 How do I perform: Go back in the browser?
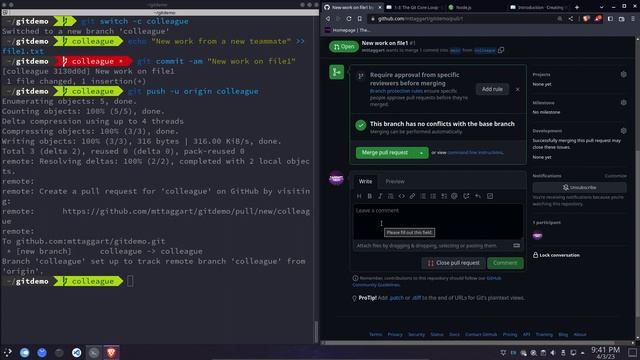click(x=328, y=18)
